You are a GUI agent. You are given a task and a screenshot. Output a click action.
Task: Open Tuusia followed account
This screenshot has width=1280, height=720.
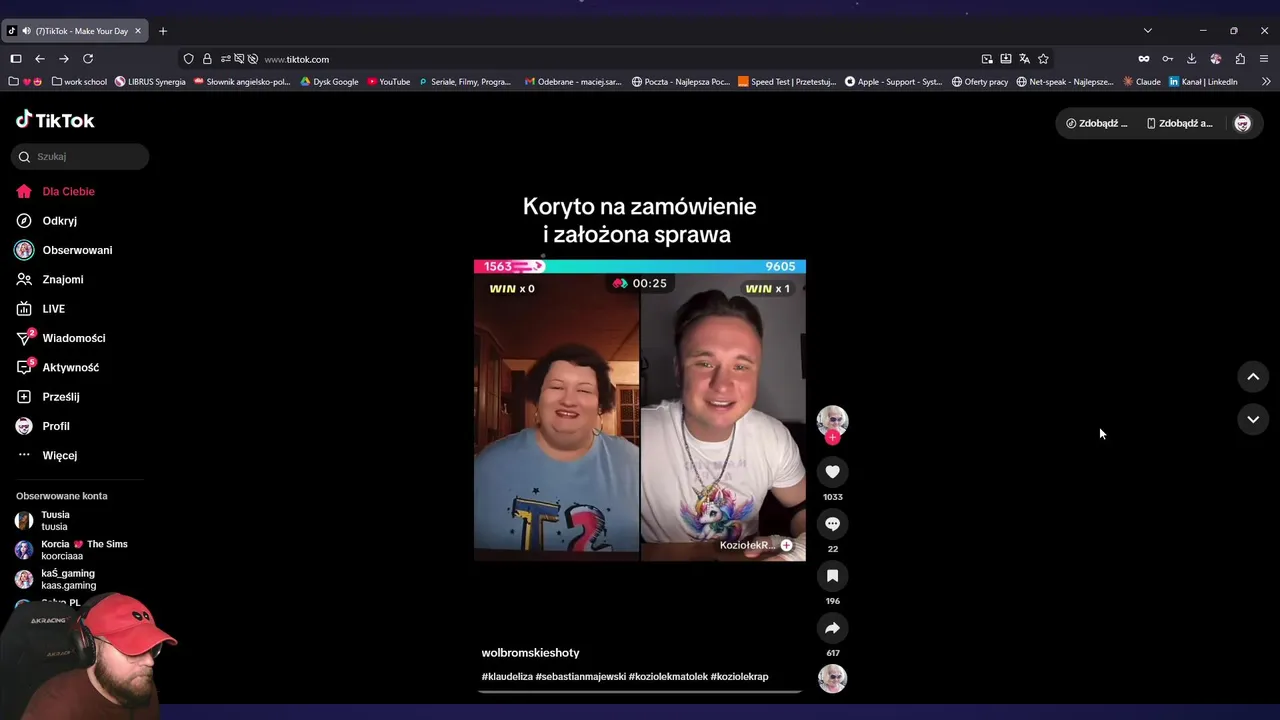pyautogui.click(x=70, y=520)
